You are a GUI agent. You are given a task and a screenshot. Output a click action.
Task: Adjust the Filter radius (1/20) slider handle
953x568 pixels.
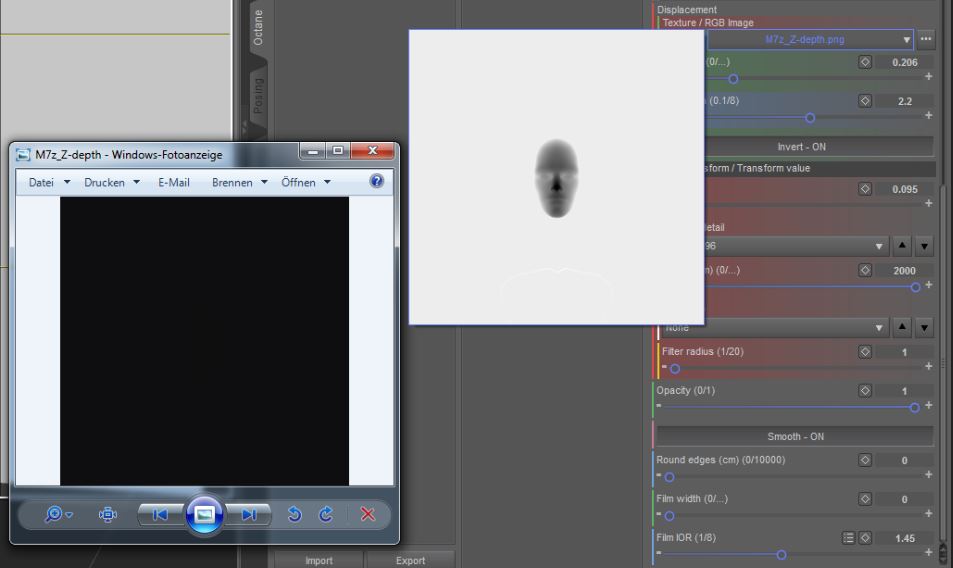[675, 369]
